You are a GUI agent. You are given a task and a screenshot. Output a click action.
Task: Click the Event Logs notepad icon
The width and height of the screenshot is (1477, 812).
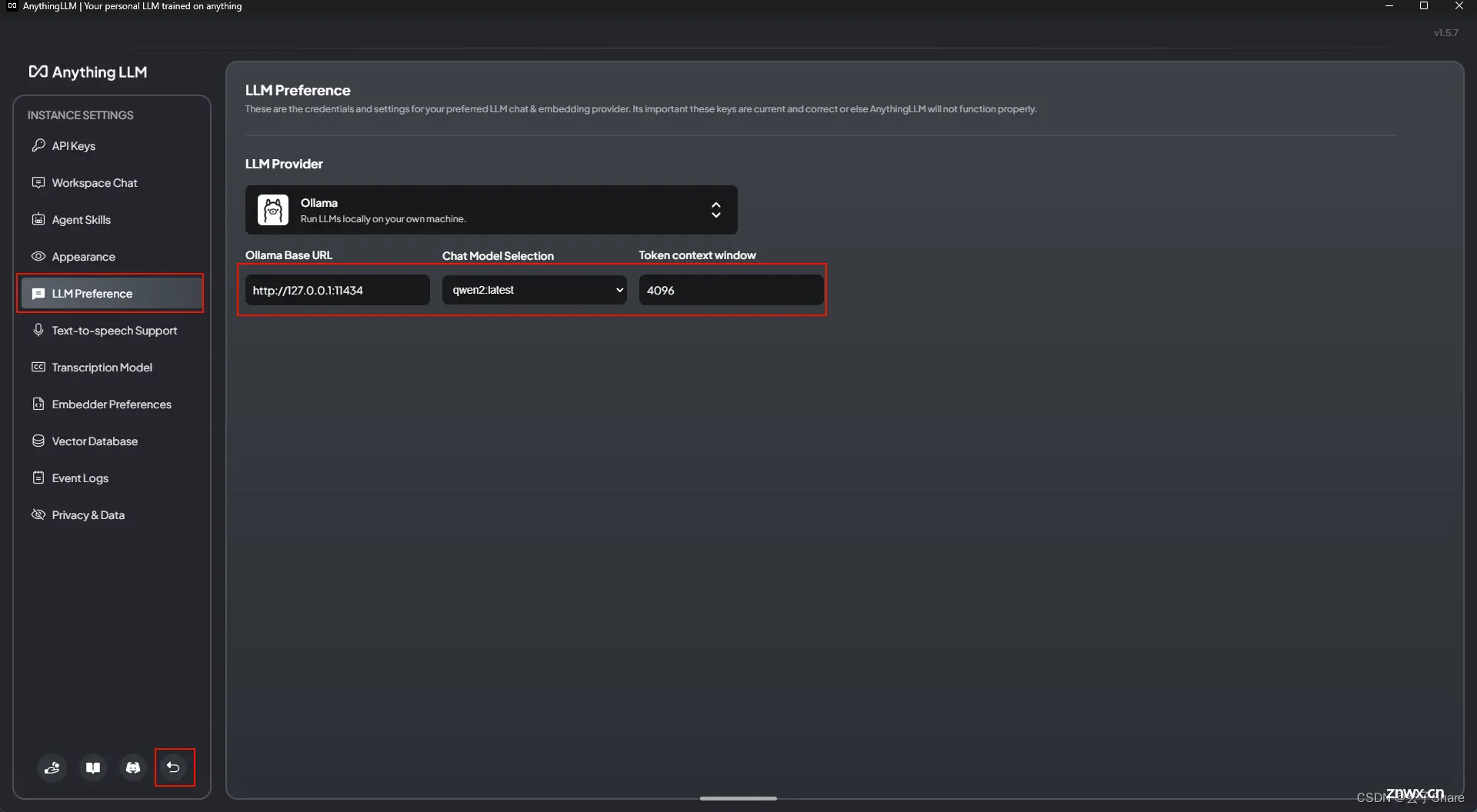[x=38, y=478]
